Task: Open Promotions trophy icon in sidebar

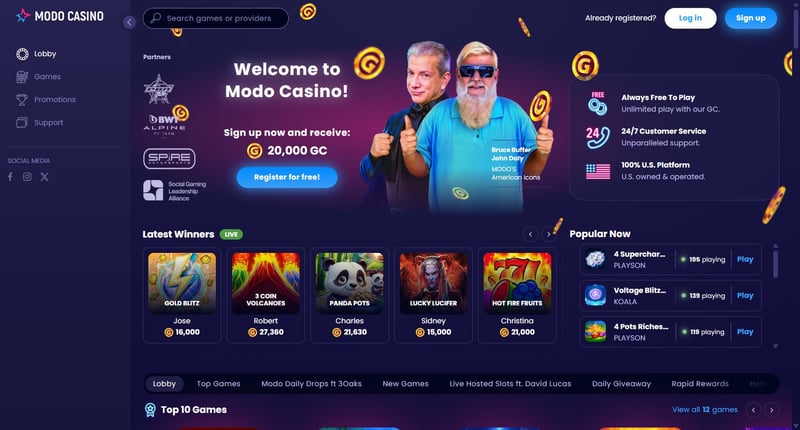Action: click(22, 99)
